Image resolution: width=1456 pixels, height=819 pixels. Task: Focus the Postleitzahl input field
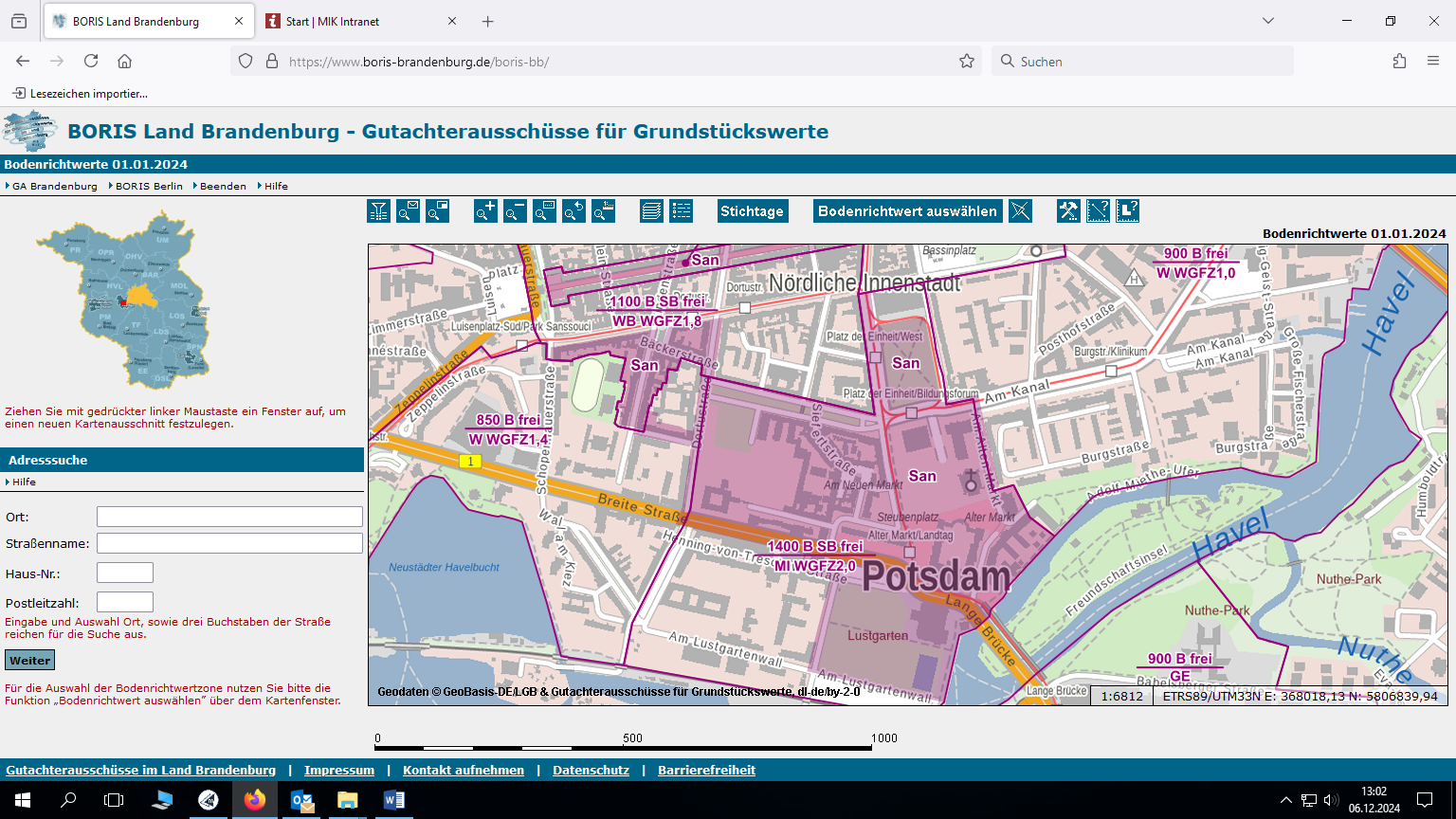coord(125,602)
